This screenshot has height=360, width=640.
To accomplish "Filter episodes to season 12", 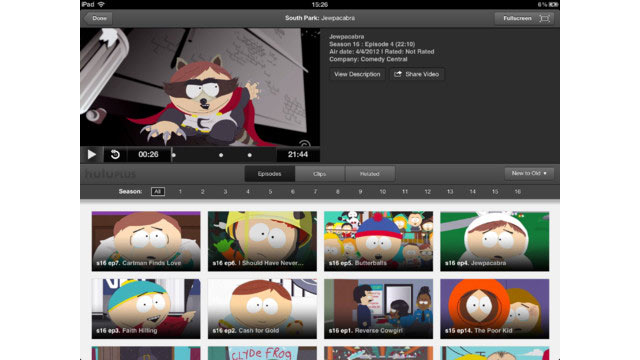I will click(x=427, y=191).
